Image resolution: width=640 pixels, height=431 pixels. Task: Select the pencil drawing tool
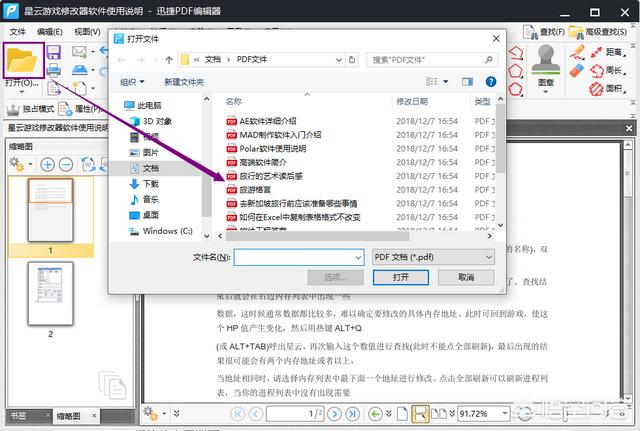[x=577, y=52]
